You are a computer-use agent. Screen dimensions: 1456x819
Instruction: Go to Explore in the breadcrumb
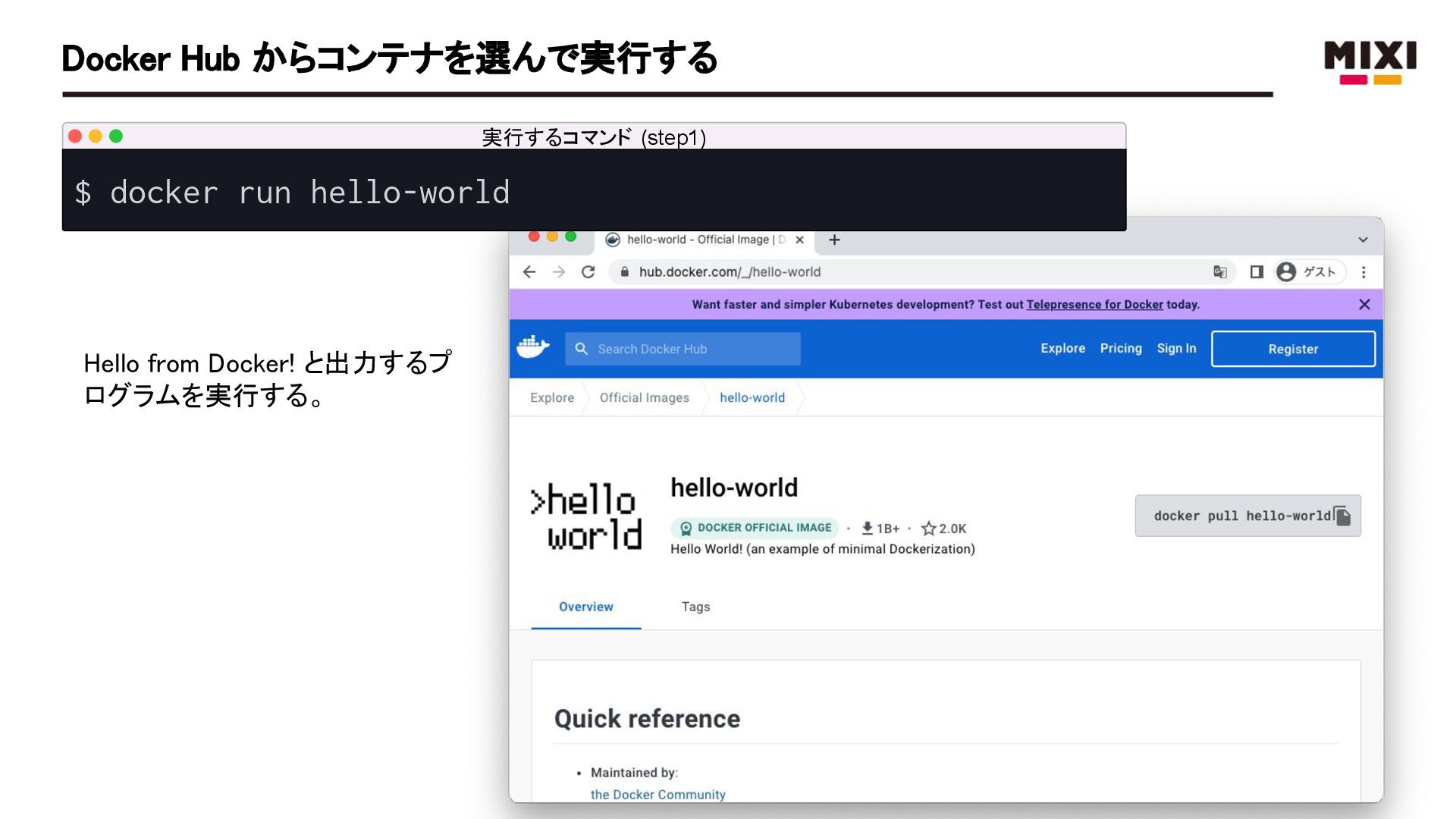[x=552, y=397]
